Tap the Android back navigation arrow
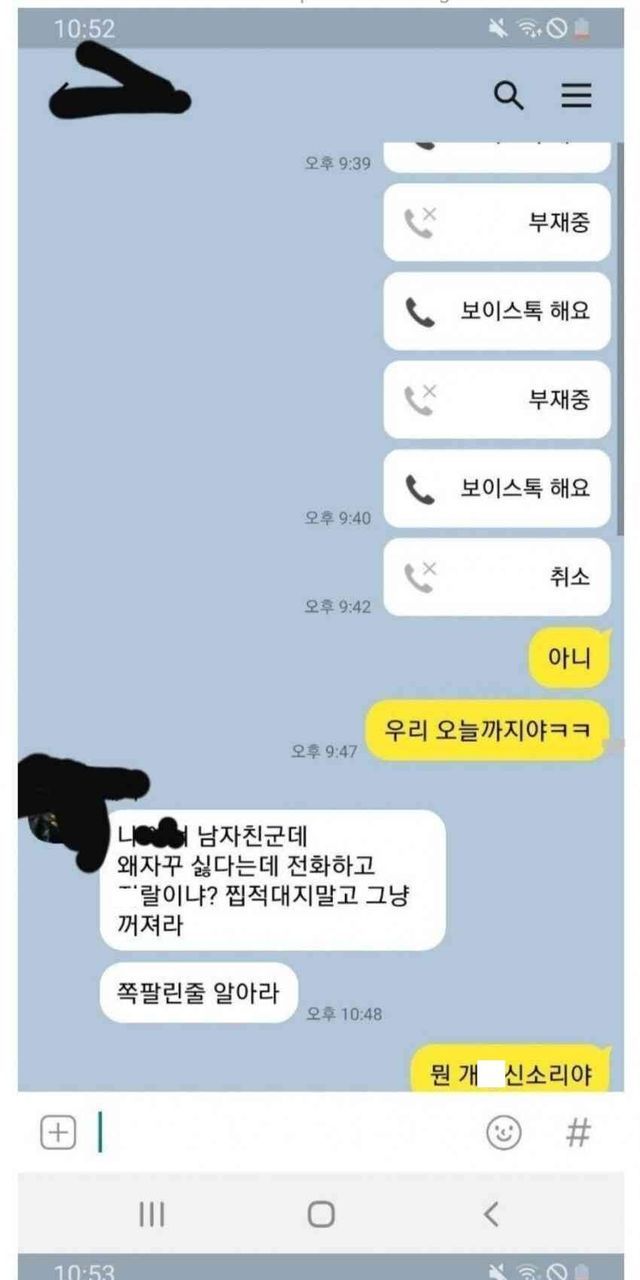 pos(490,1214)
